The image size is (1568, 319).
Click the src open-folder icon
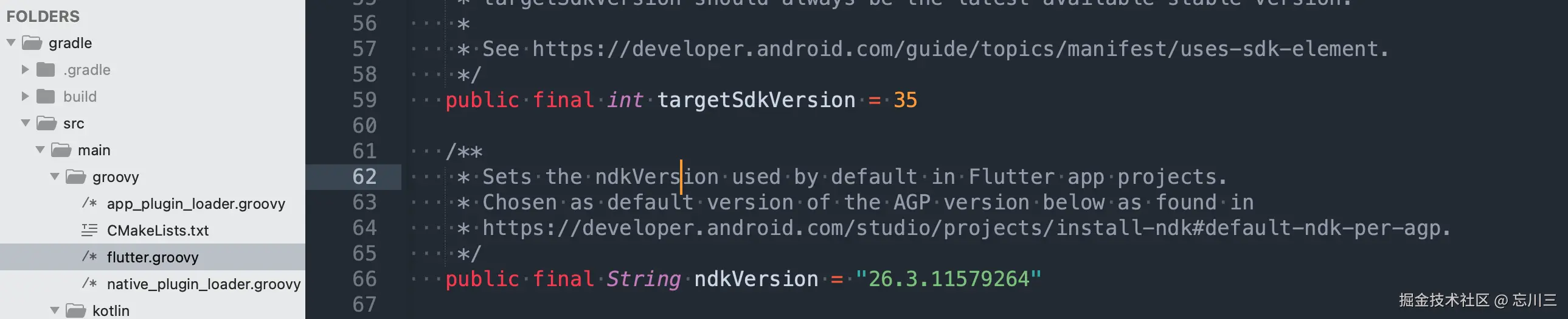(46, 123)
